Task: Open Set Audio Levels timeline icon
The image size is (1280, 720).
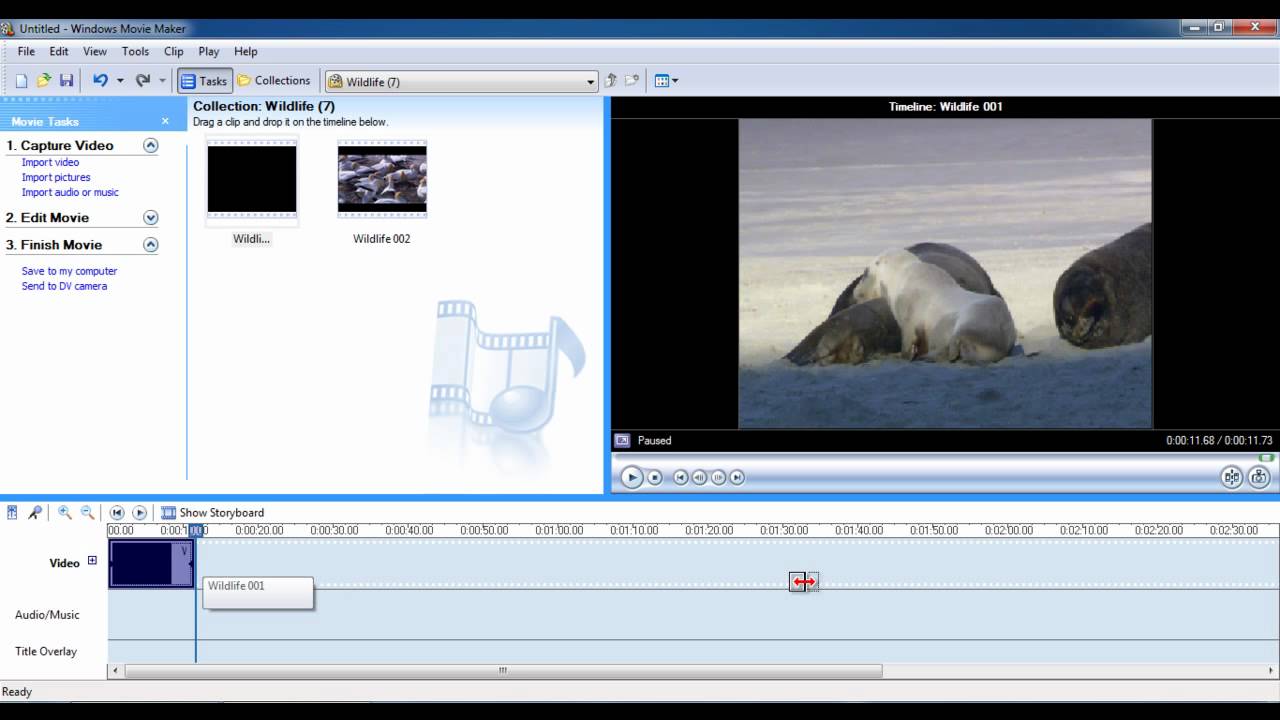Action: pos(12,512)
